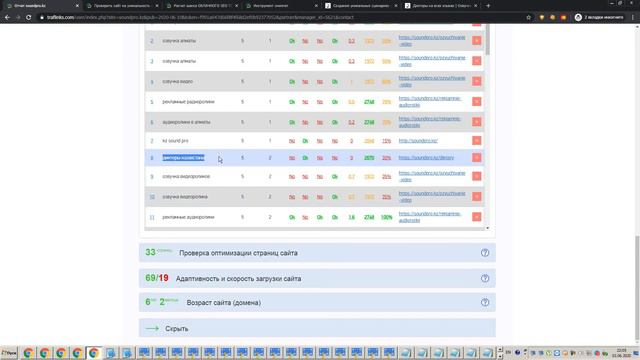Click red delete button for "озвучка видео" row
This screenshot has width=640, height=360.
point(476,81)
